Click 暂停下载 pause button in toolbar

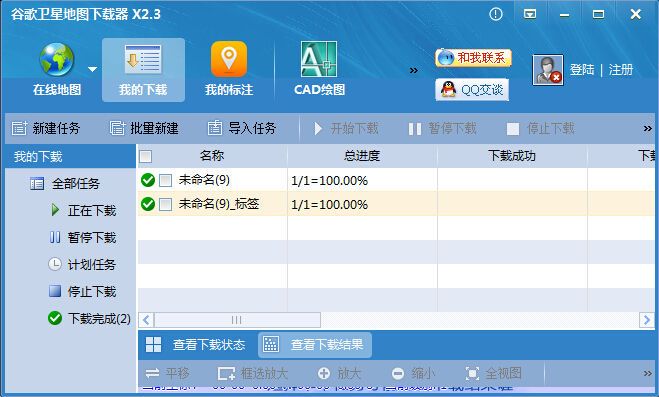[443, 129]
